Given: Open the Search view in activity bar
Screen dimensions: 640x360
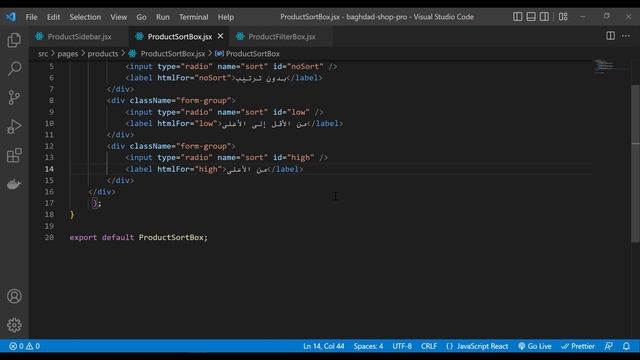Looking at the screenshot, I should [14, 69].
